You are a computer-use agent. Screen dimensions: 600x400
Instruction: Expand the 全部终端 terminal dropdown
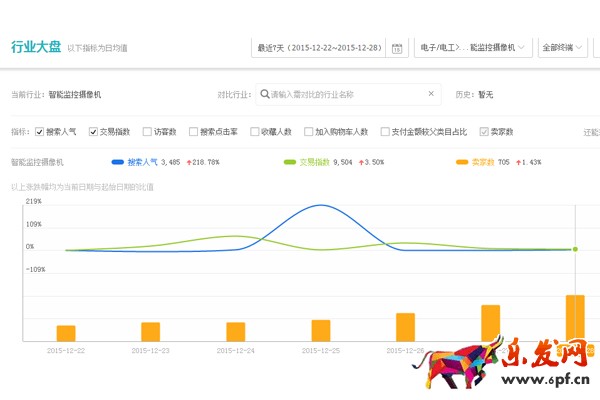[x=562, y=47]
